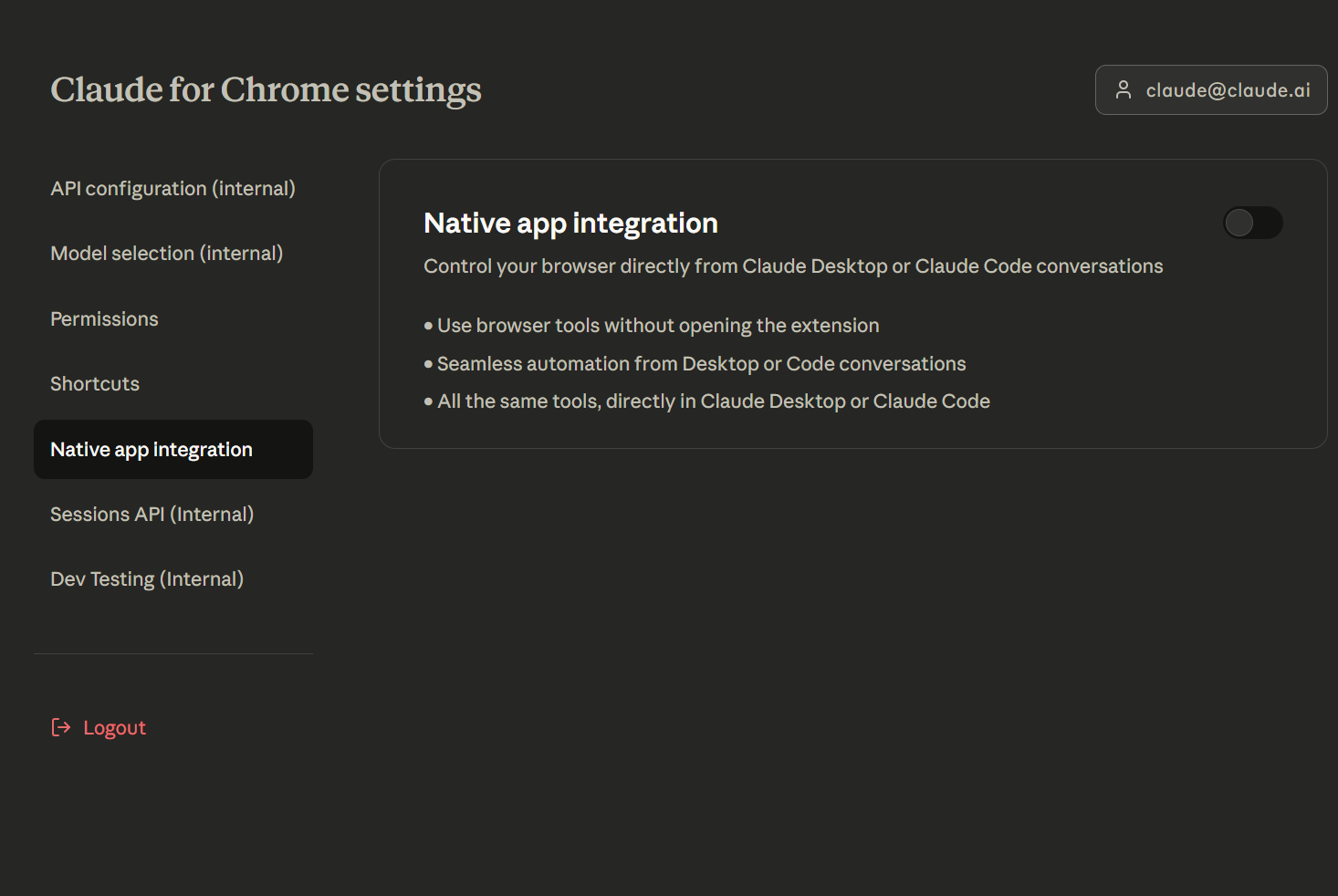Navigate to Dev Testing (Internal)
1338x896 pixels.
tap(147, 579)
